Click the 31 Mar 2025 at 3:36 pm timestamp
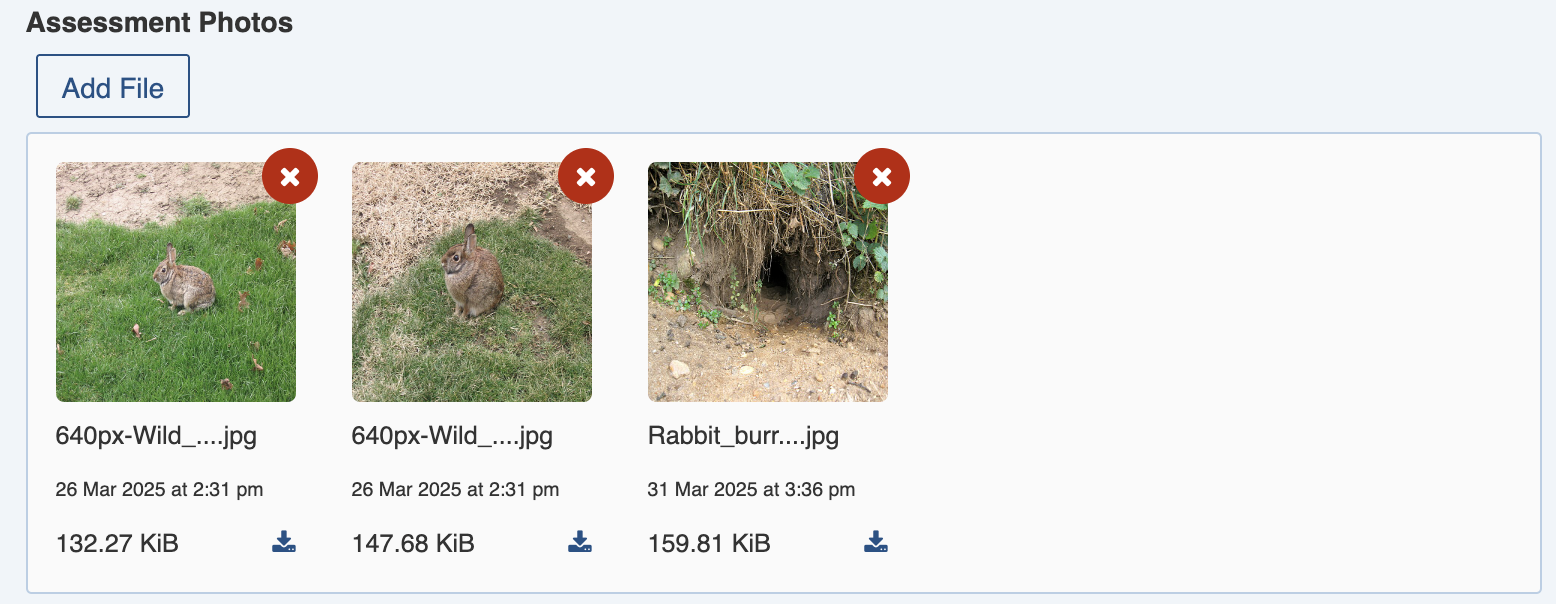 (x=751, y=490)
